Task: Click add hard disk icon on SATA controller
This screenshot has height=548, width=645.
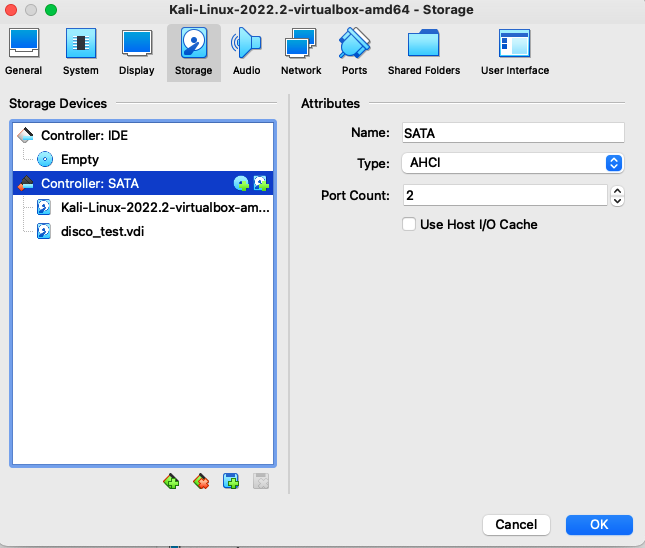Action: pyautogui.click(x=261, y=183)
